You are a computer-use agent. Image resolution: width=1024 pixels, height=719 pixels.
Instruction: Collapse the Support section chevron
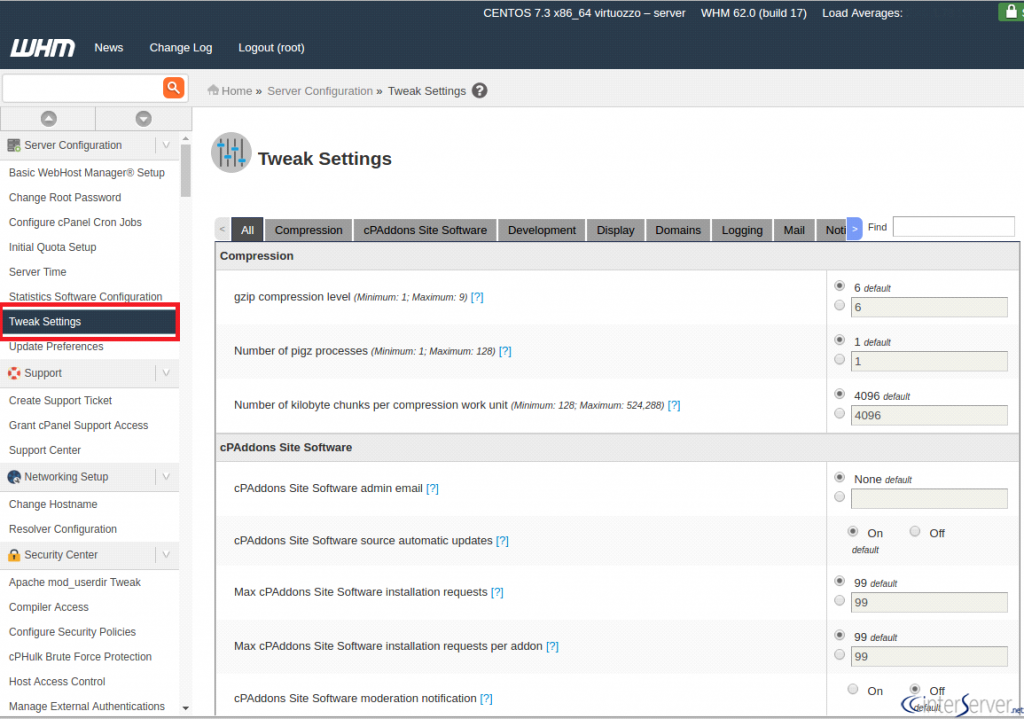(x=166, y=373)
